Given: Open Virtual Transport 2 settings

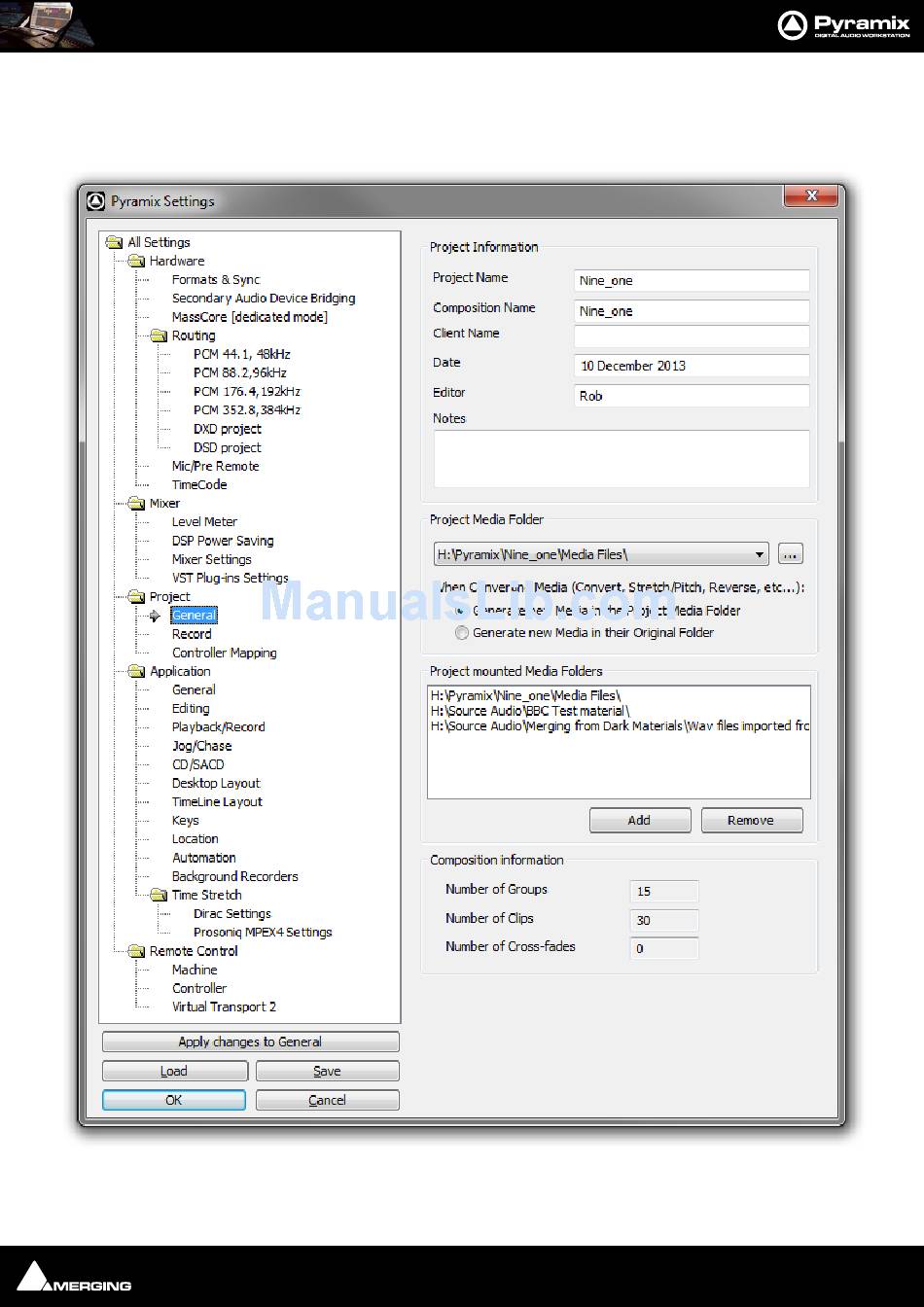Looking at the screenshot, I should coord(225,1007).
